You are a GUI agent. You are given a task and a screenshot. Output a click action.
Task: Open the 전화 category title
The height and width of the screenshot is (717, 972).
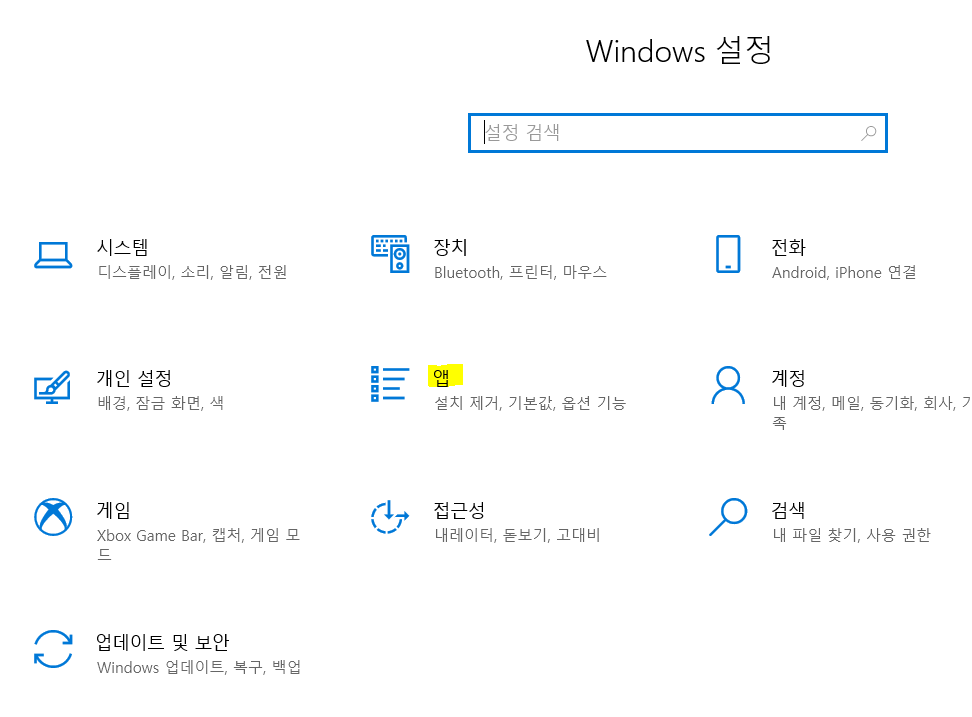[788, 247]
